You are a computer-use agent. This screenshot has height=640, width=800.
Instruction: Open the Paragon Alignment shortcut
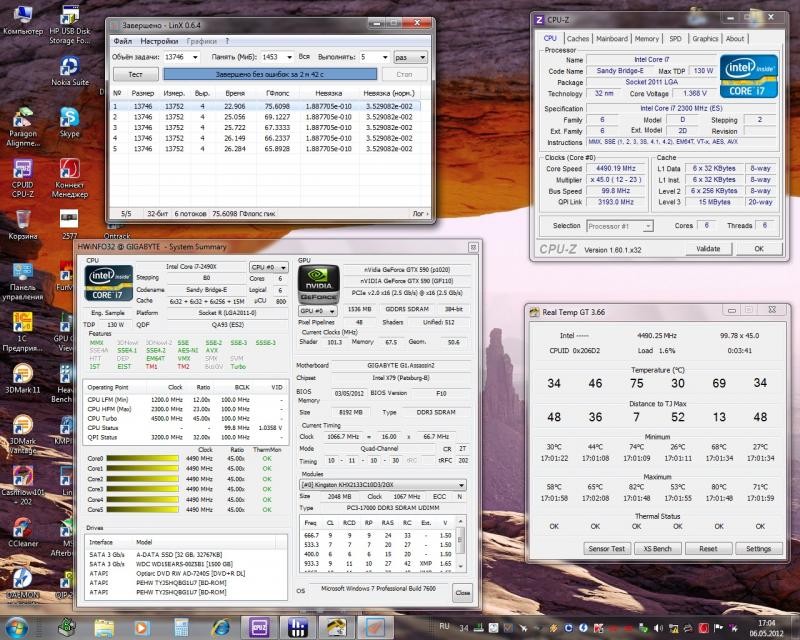click(x=22, y=127)
